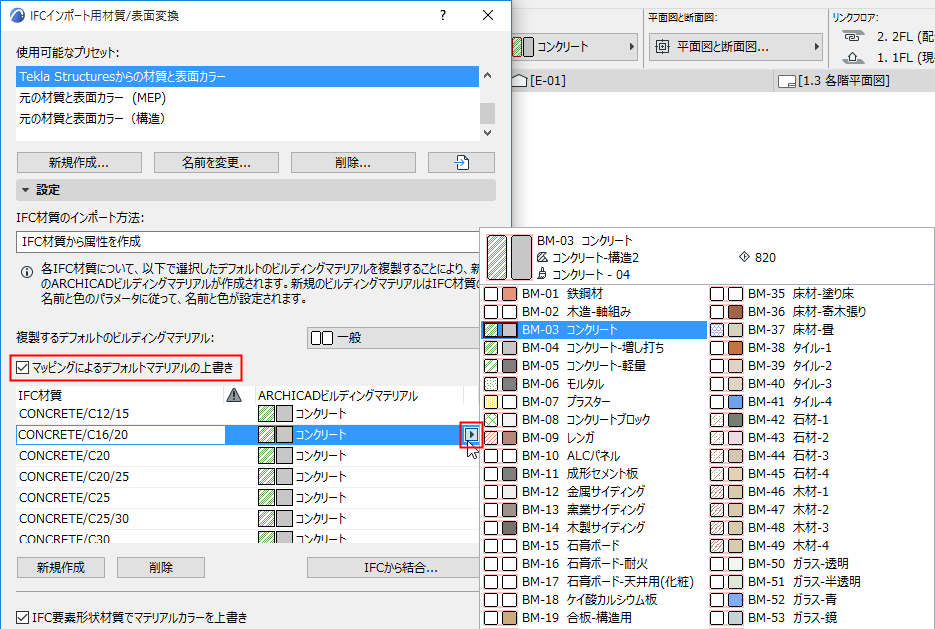This screenshot has width=935, height=629.
Task: Click preset list scroll down arrow
Action: (x=488, y=132)
